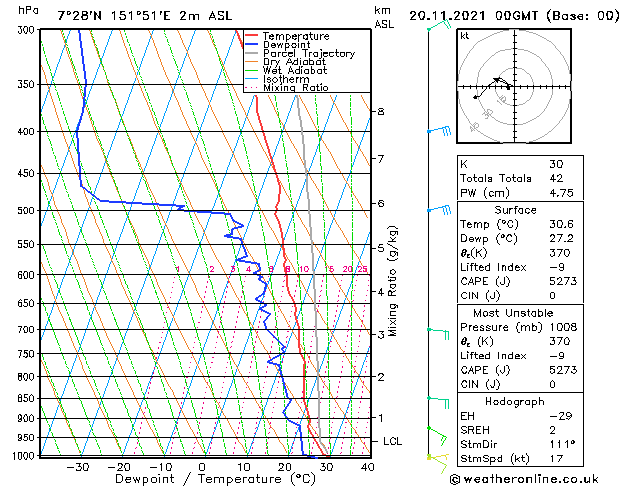Click the Hodograph section heading in table

pyautogui.click(x=515, y=401)
